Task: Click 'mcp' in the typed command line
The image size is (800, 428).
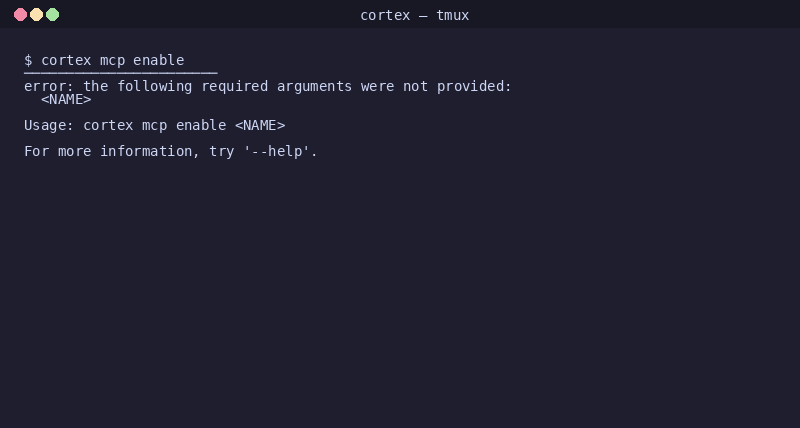Action: pyautogui.click(x=112, y=60)
